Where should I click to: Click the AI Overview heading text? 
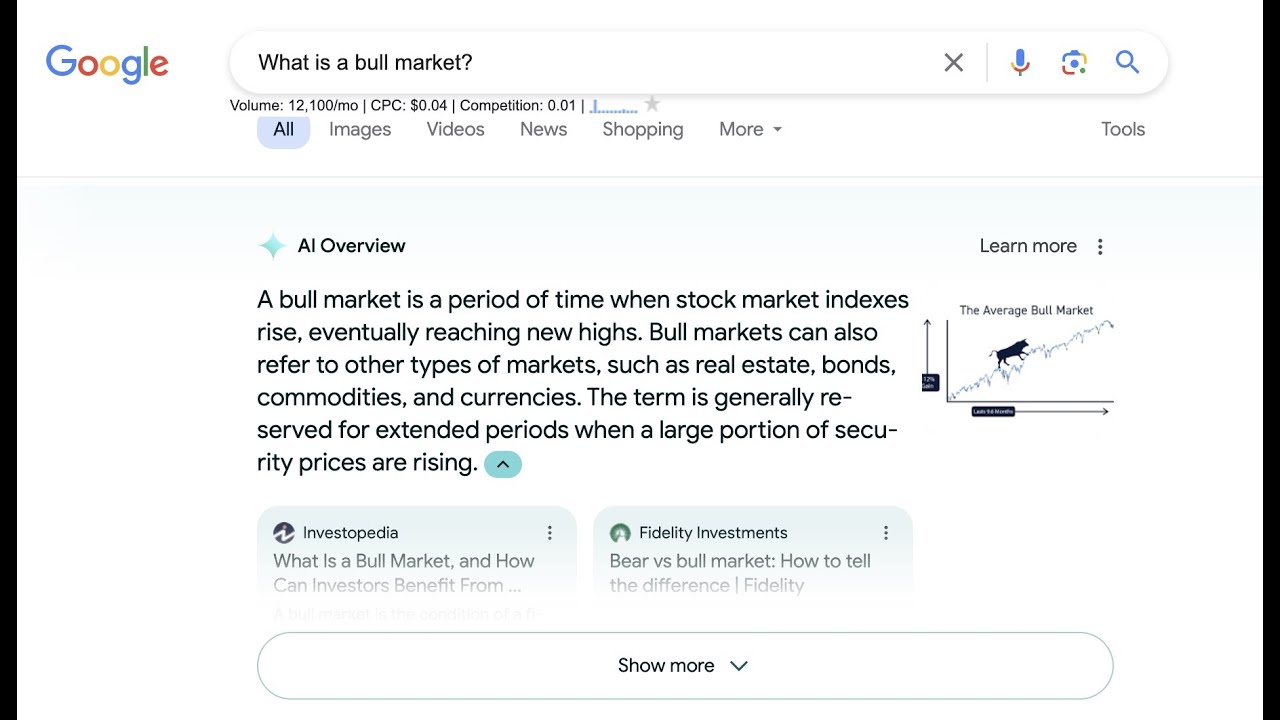click(x=351, y=246)
